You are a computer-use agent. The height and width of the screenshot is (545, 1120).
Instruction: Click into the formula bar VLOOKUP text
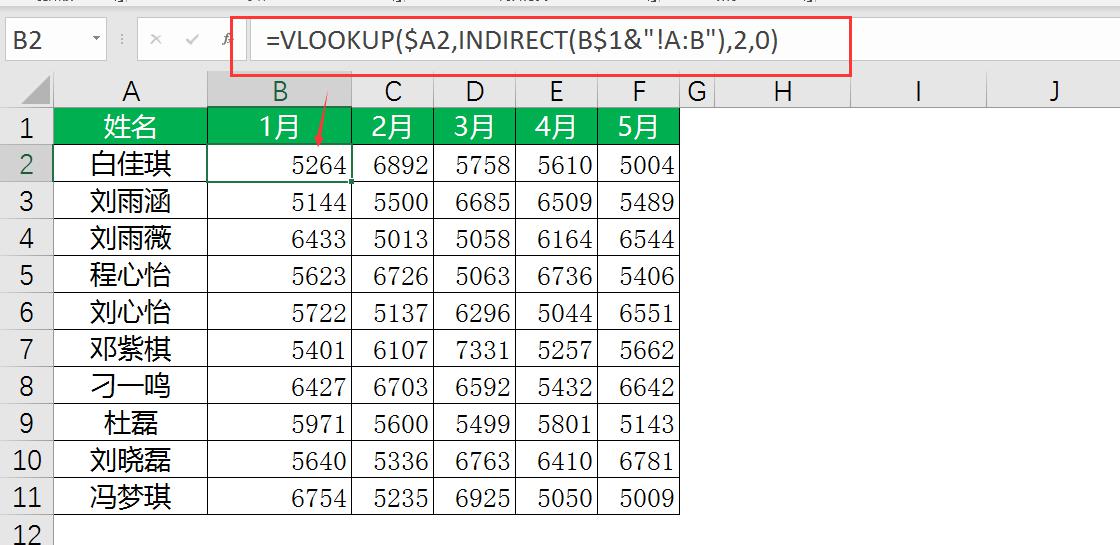521,41
